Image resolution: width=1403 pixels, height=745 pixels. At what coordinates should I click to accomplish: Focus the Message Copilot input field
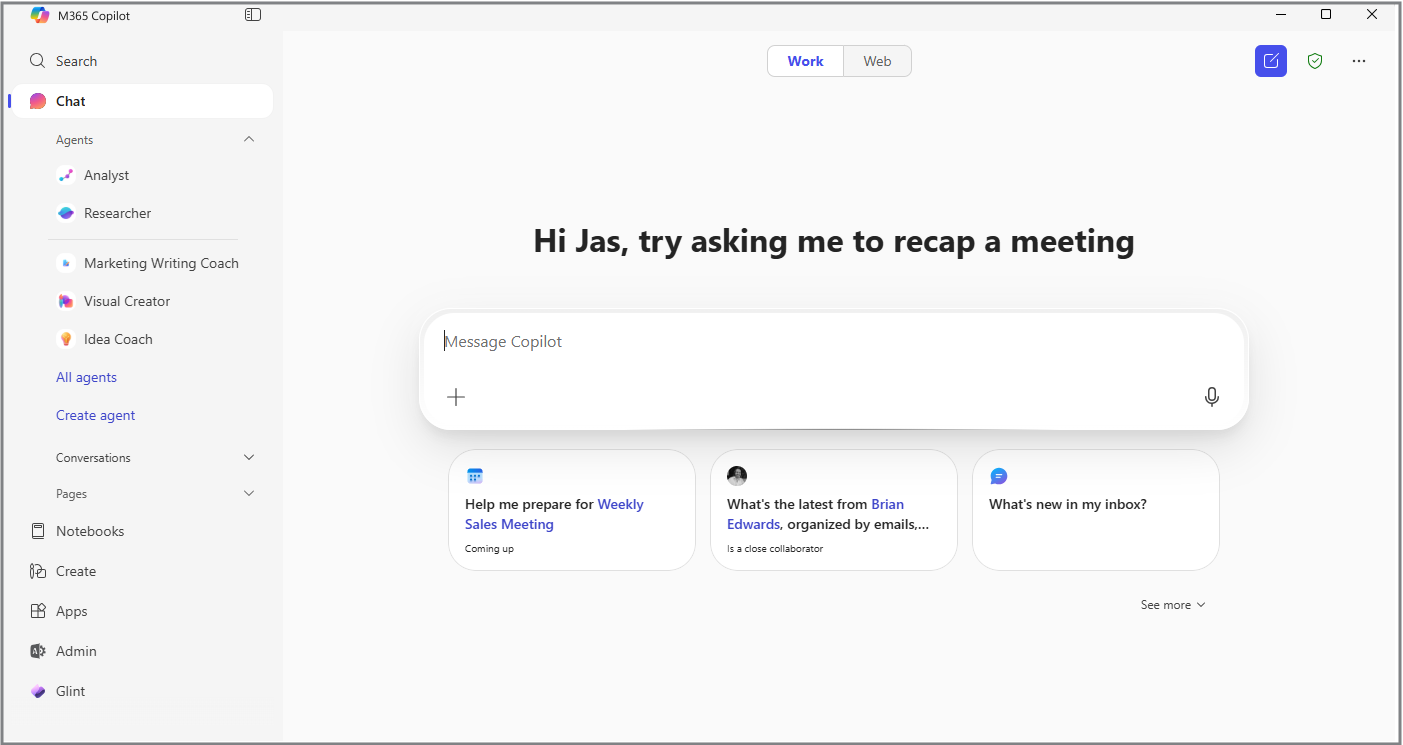point(833,342)
